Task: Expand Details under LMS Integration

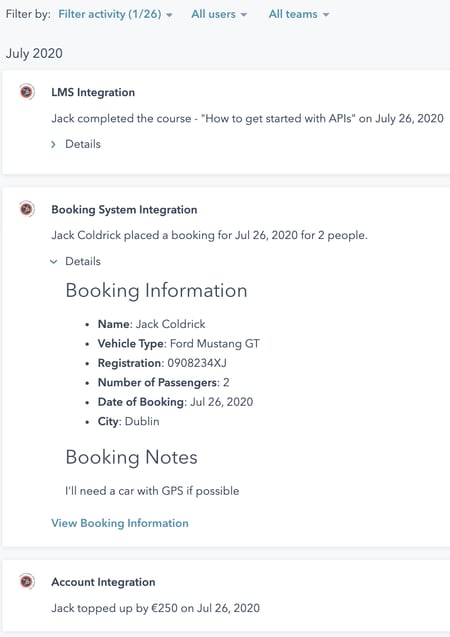Action: (x=76, y=144)
